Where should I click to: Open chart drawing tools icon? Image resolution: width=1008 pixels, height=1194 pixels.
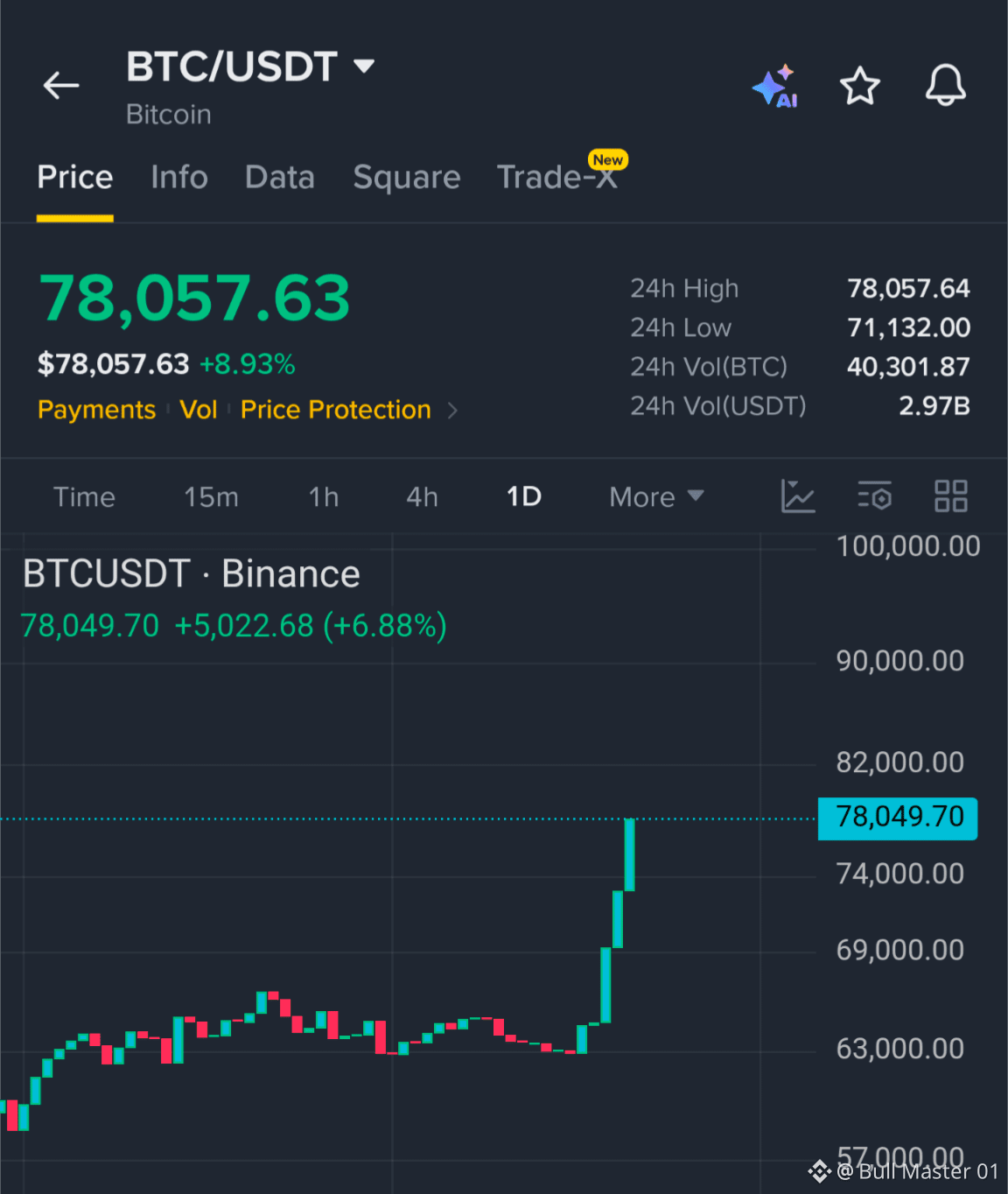tap(798, 496)
